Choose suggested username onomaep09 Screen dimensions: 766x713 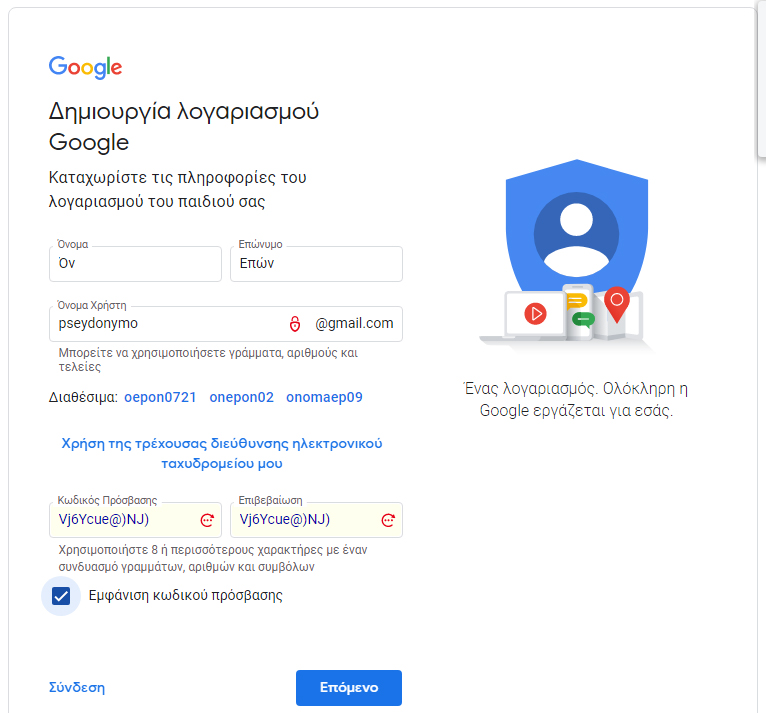coord(324,398)
